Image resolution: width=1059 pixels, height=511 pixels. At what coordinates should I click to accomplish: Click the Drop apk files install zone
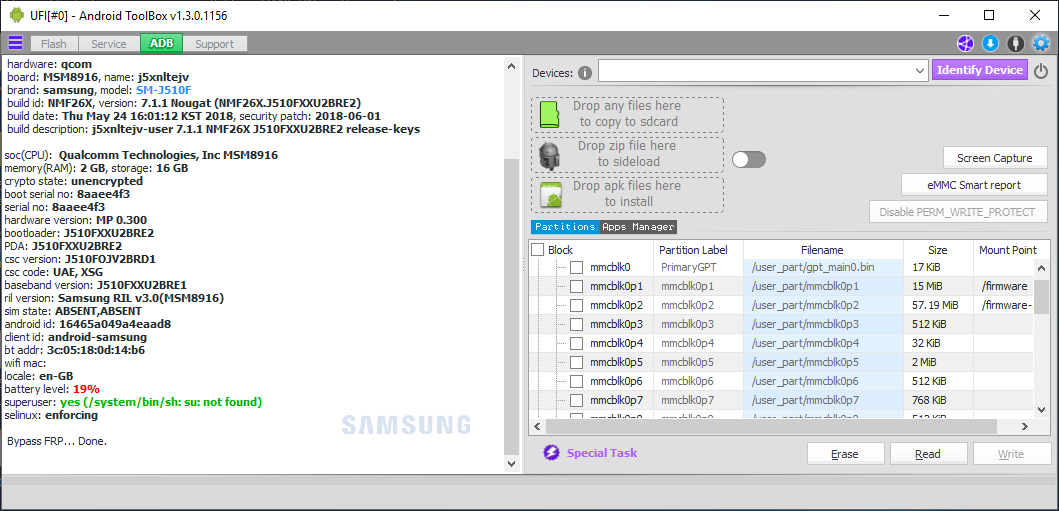click(627, 194)
